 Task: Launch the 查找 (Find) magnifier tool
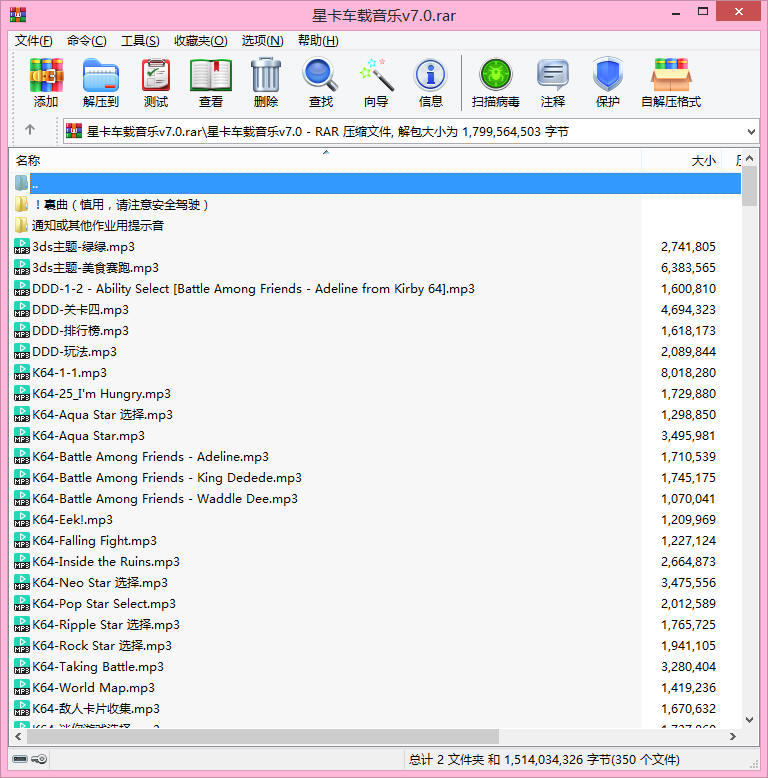[321, 82]
